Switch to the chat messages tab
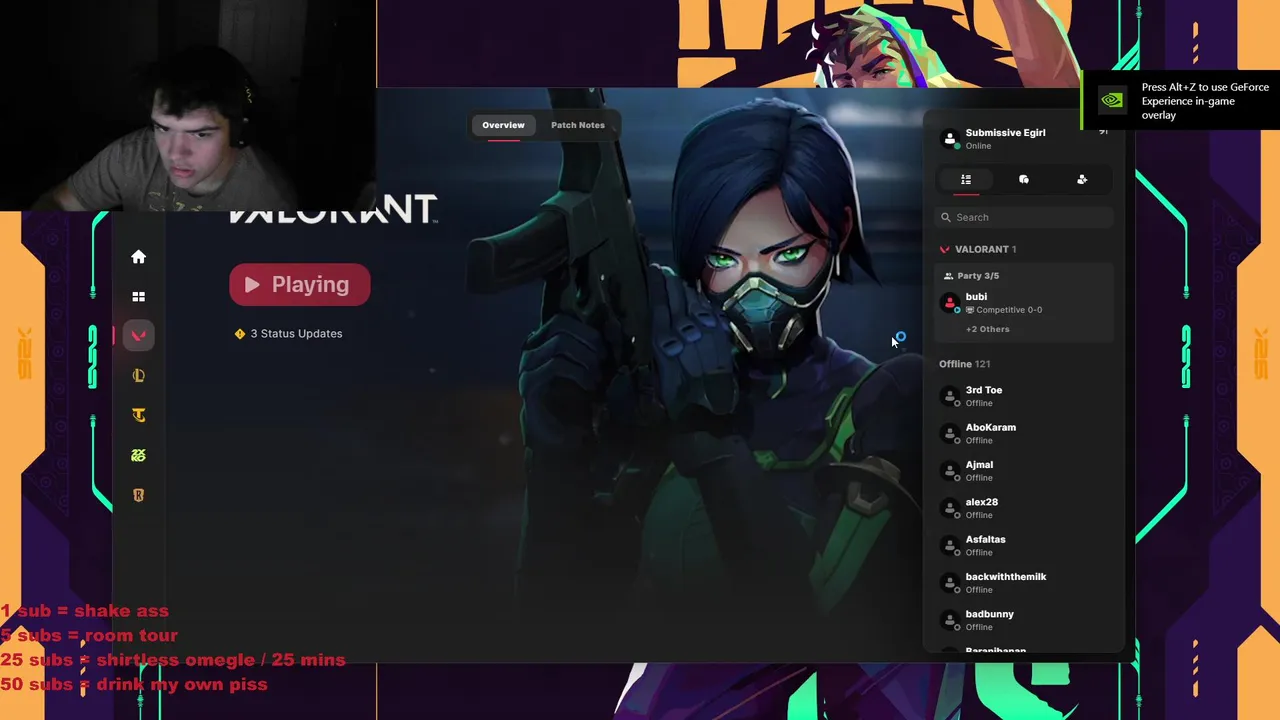This screenshot has width=1280, height=720. point(1024,180)
